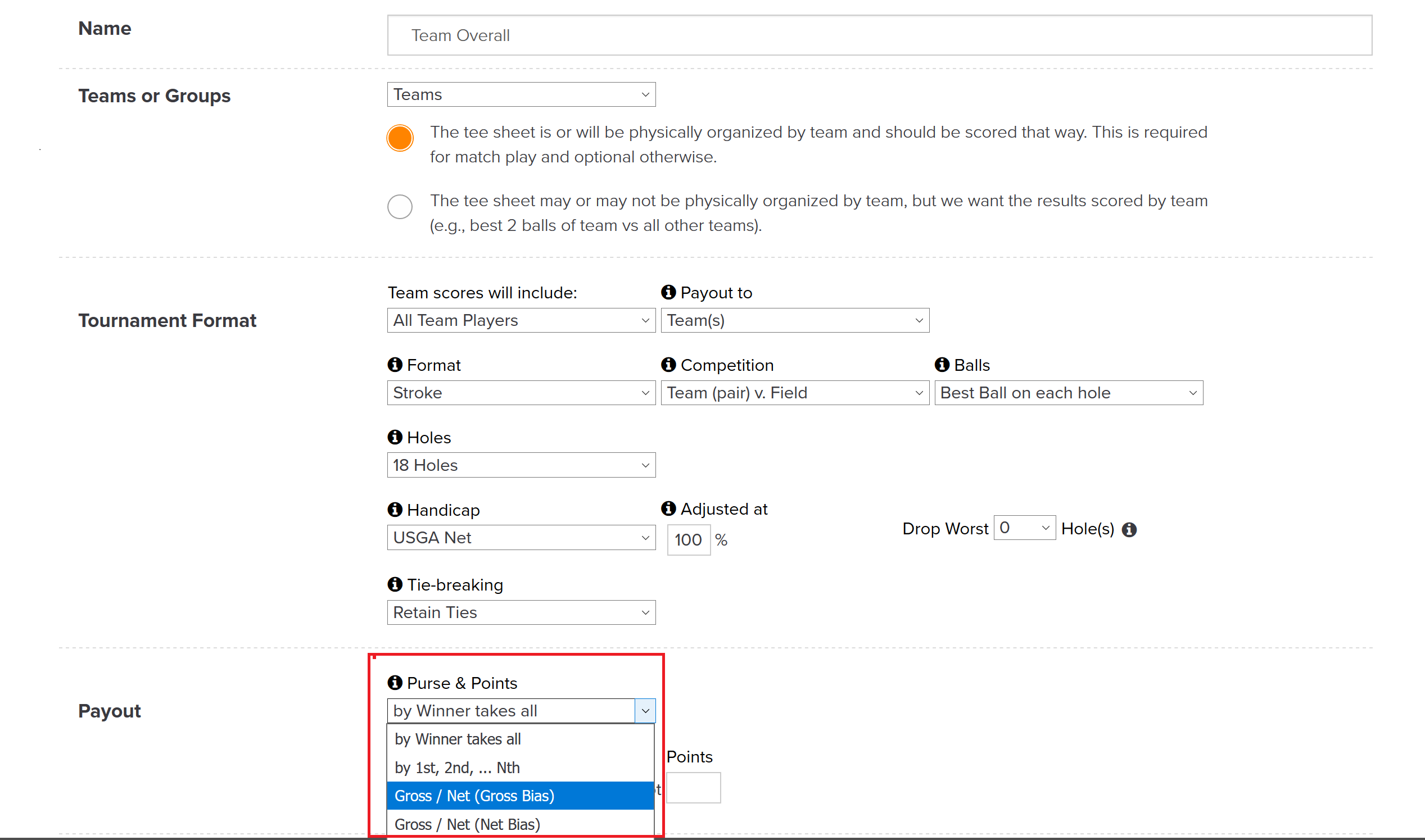Click the Adjusted at info icon
This screenshot has height=840, width=1425.
[668, 508]
